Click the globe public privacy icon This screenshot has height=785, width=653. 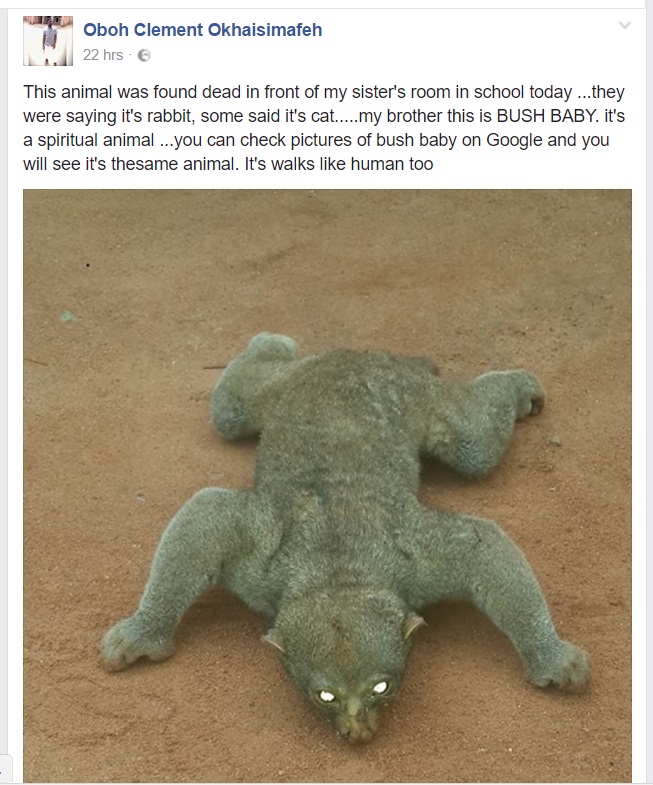point(144,55)
